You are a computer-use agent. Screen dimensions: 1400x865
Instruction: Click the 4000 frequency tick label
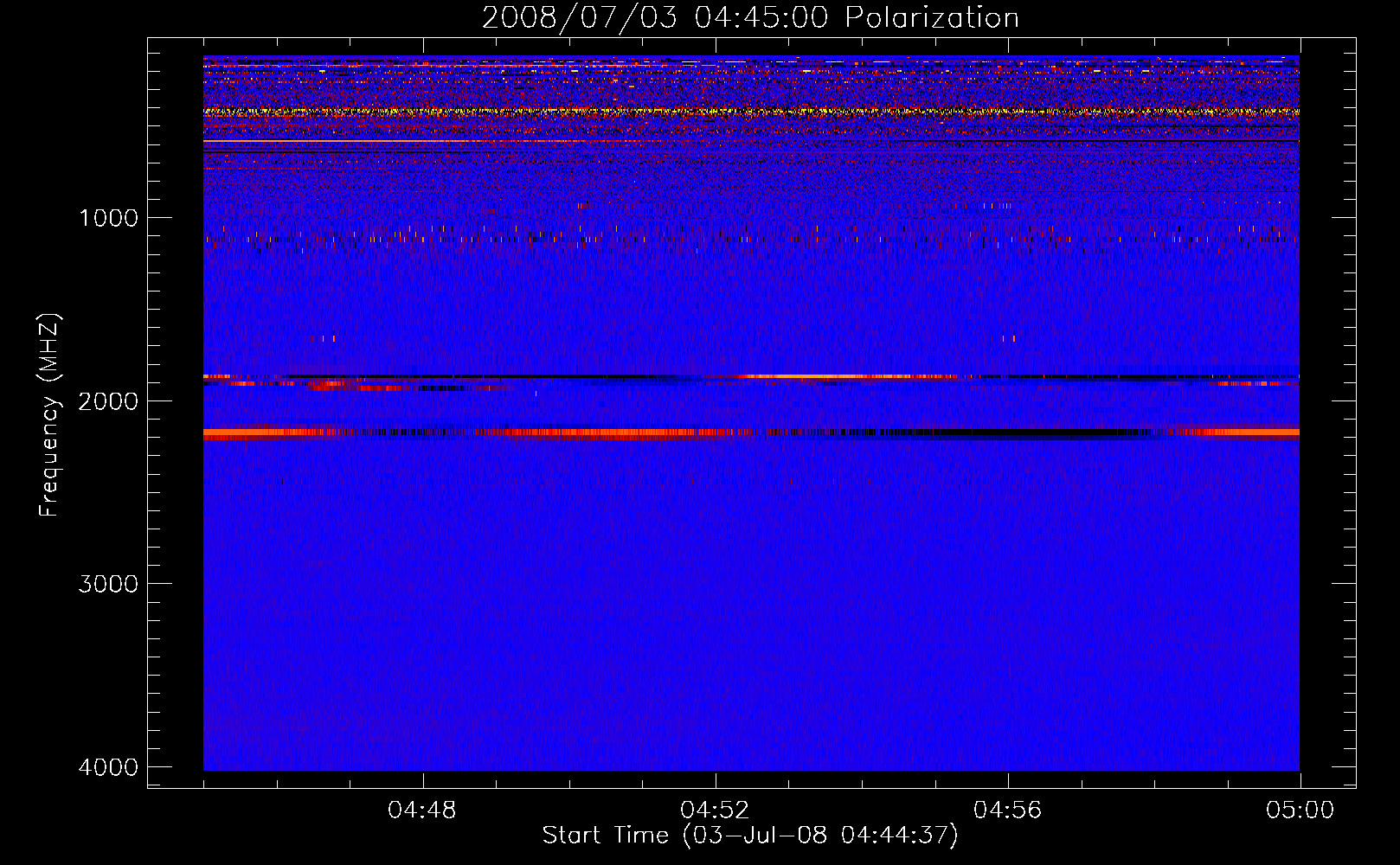pos(108,767)
